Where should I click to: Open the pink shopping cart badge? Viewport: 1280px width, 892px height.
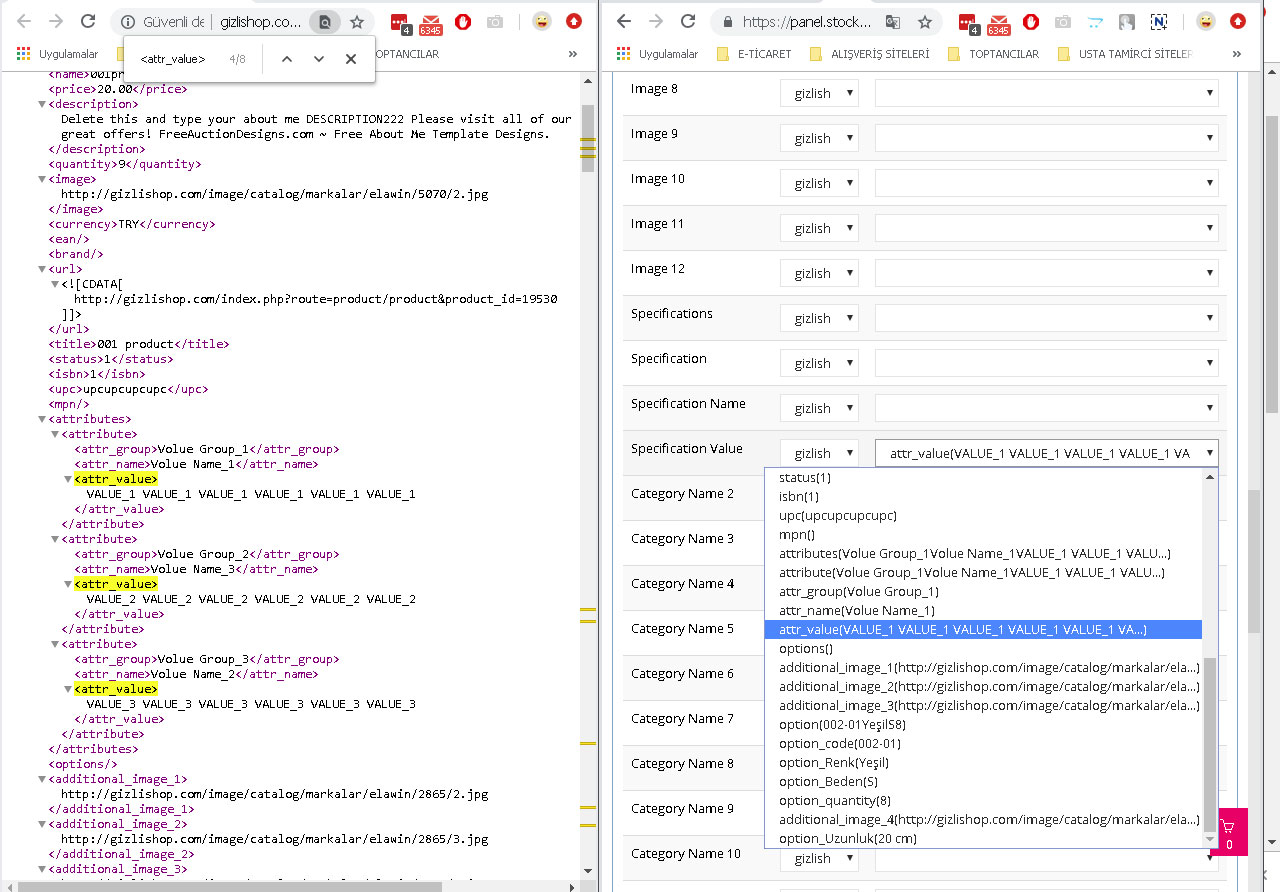point(1228,831)
